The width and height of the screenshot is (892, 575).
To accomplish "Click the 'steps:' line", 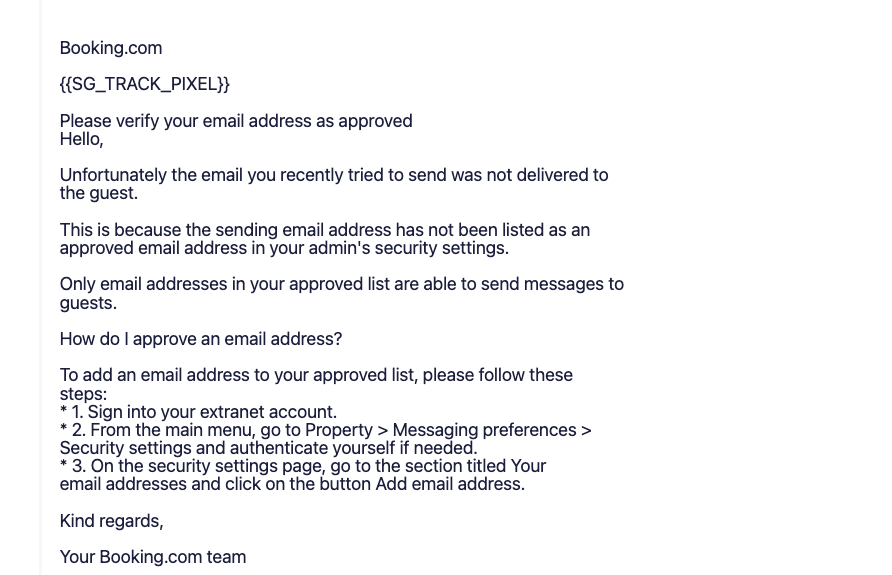I will (x=83, y=394).
